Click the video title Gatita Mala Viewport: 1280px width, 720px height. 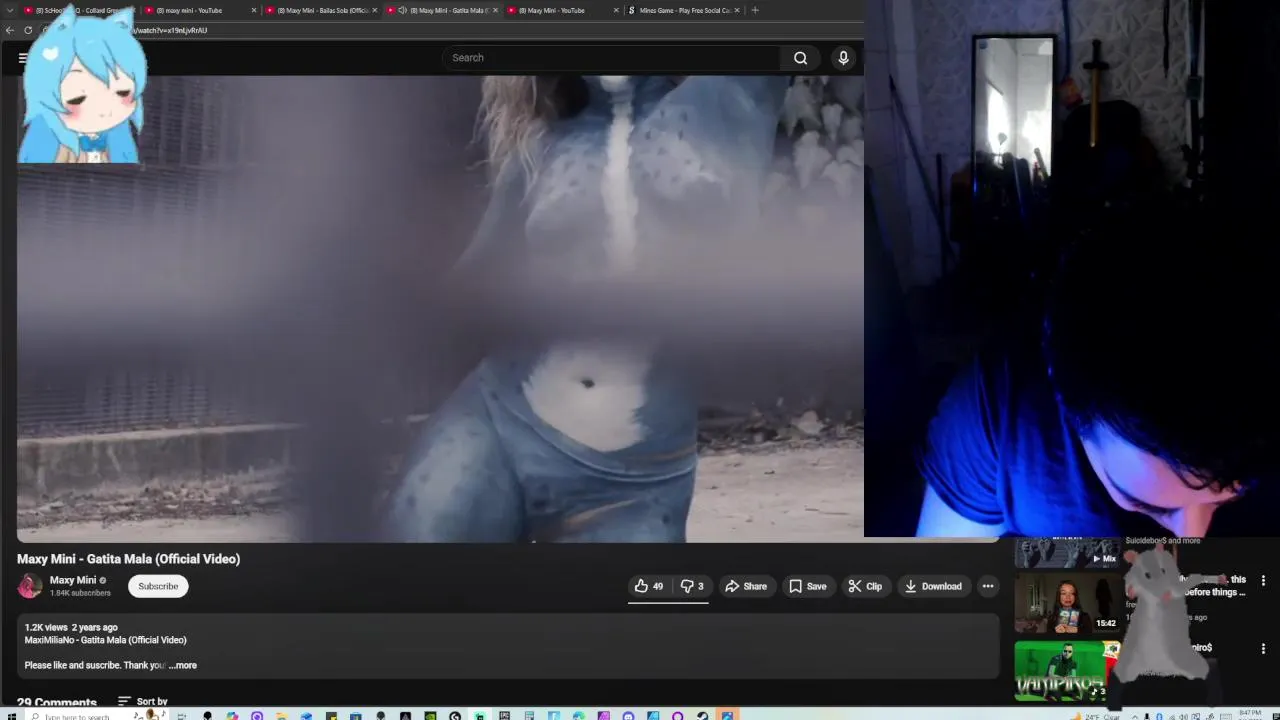(x=128, y=559)
